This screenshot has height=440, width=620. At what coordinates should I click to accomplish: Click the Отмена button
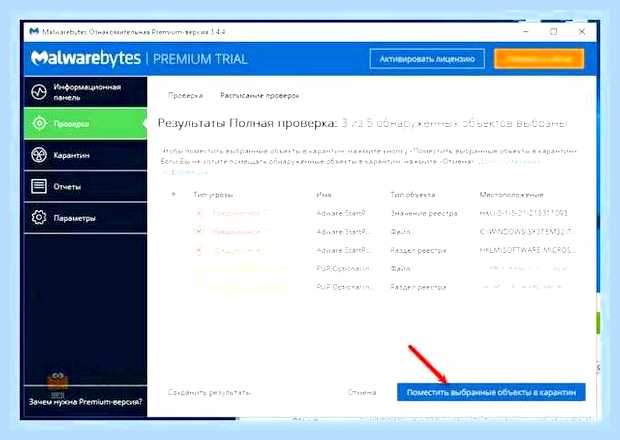pyautogui.click(x=362, y=393)
